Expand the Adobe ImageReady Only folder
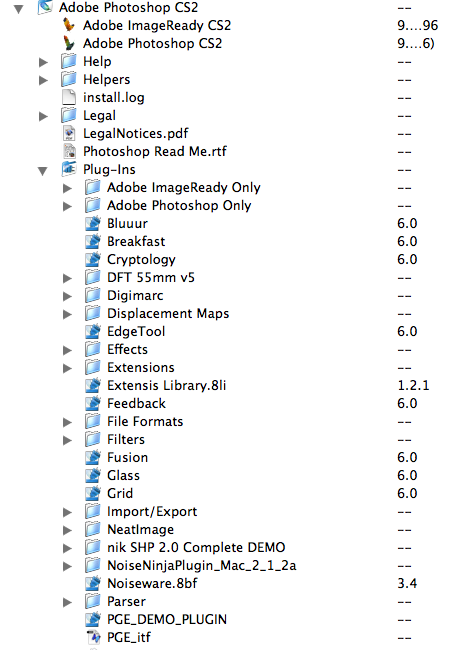 (x=67, y=188)
